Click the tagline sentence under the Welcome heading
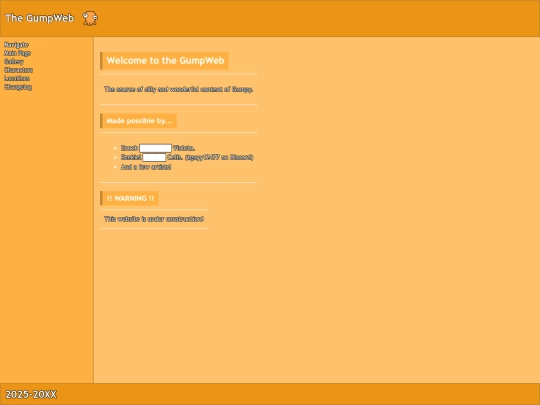 pyautogui.click(x=178, y=89)
